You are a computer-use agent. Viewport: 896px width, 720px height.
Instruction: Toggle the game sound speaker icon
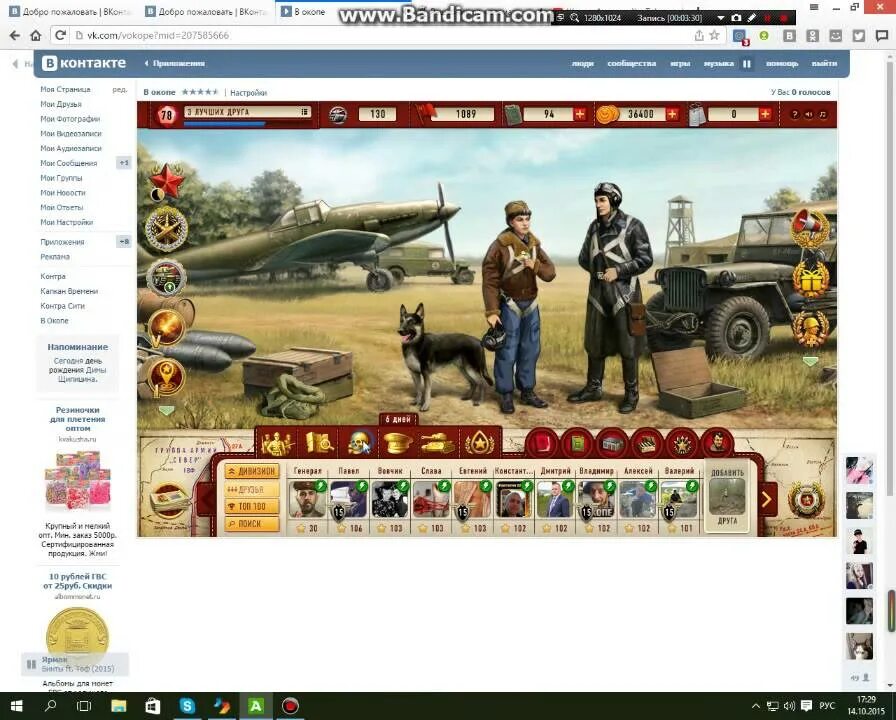[809, 115]
